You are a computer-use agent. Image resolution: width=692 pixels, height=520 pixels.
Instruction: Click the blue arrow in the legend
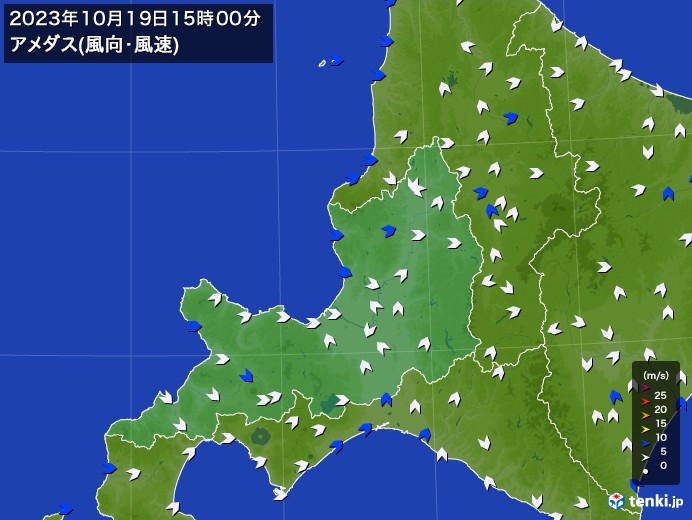tap(645, 444)
